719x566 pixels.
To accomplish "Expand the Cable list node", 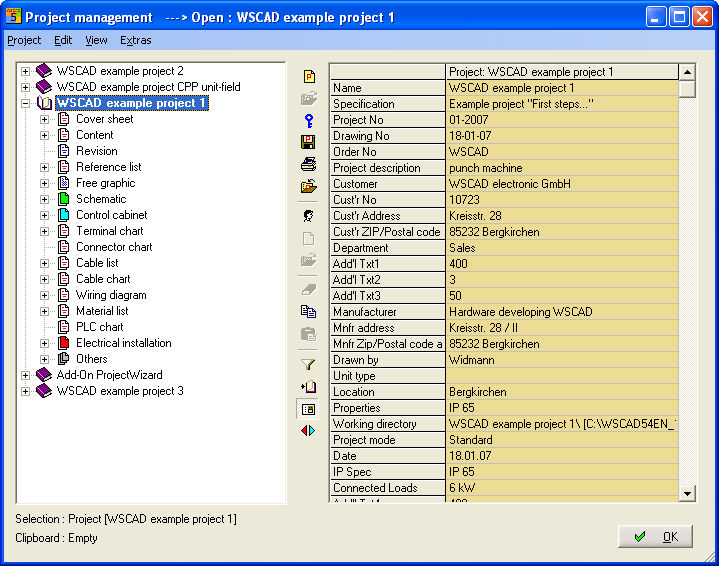I will [x=44, y=263].
